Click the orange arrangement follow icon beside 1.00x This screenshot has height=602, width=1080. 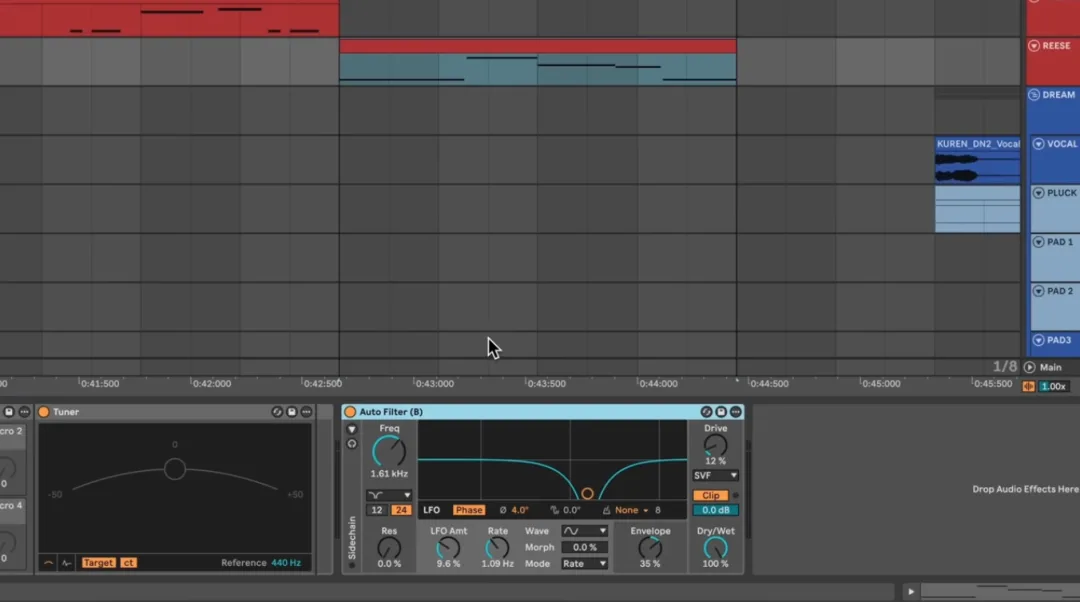pyautogui.click(x=1028, y=386)
